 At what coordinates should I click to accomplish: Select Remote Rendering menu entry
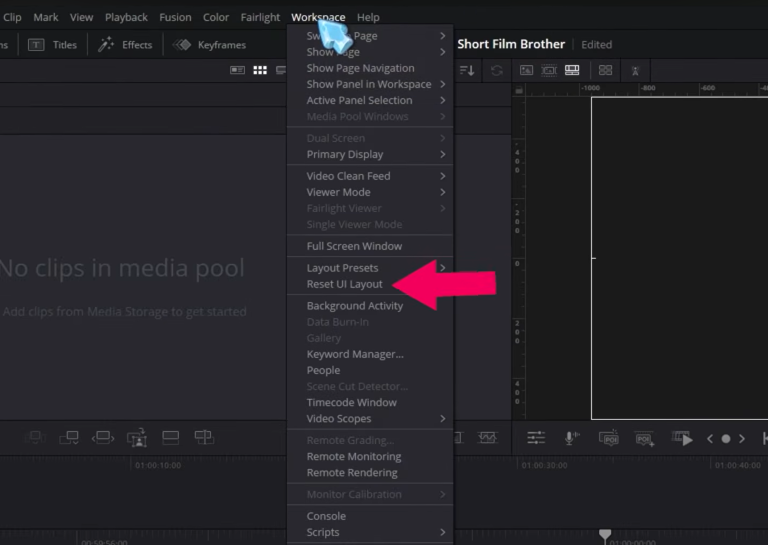(x=370, y=473)
